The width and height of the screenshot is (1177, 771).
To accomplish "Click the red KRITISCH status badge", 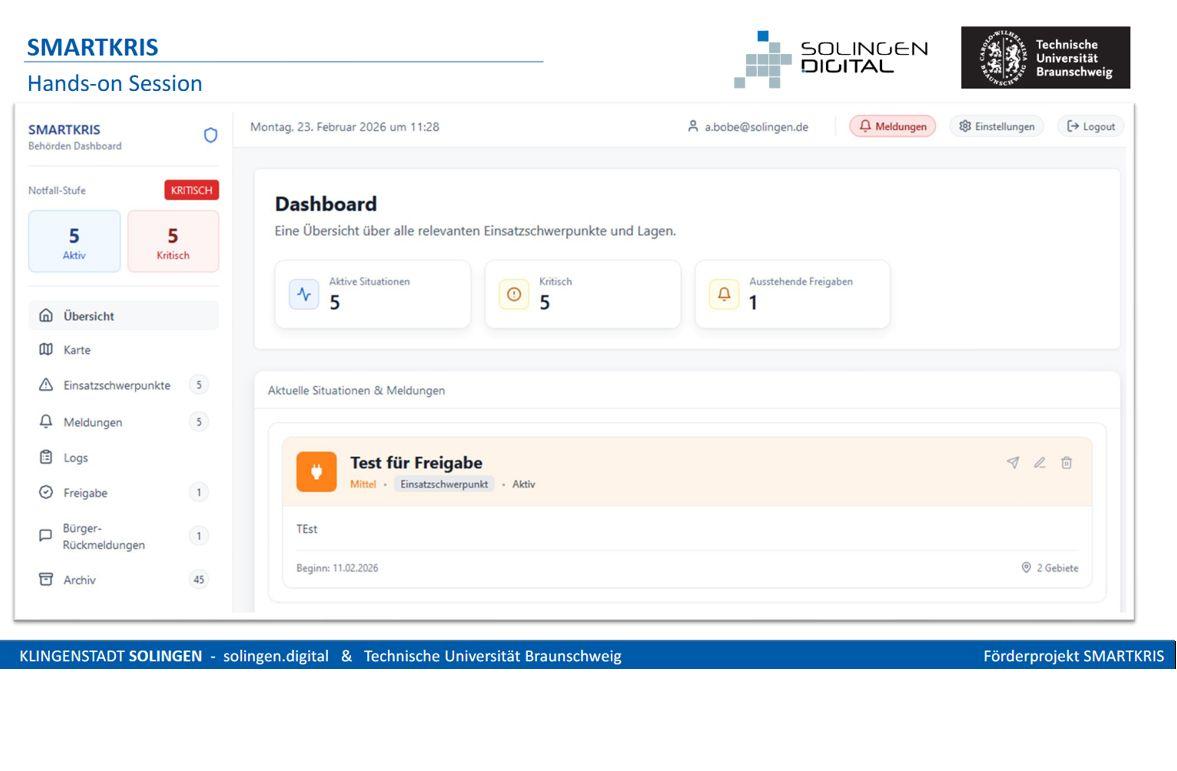I will [190, 190].
